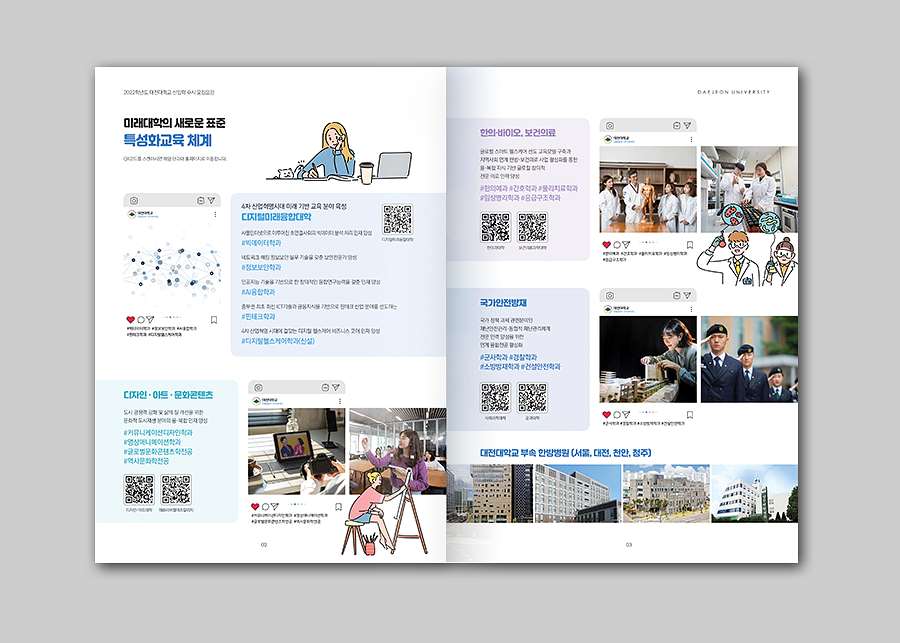Viewport: 900px width, 643px height.
Task: Tap the red heart under the network graphic post
Action: click(130, 319)
